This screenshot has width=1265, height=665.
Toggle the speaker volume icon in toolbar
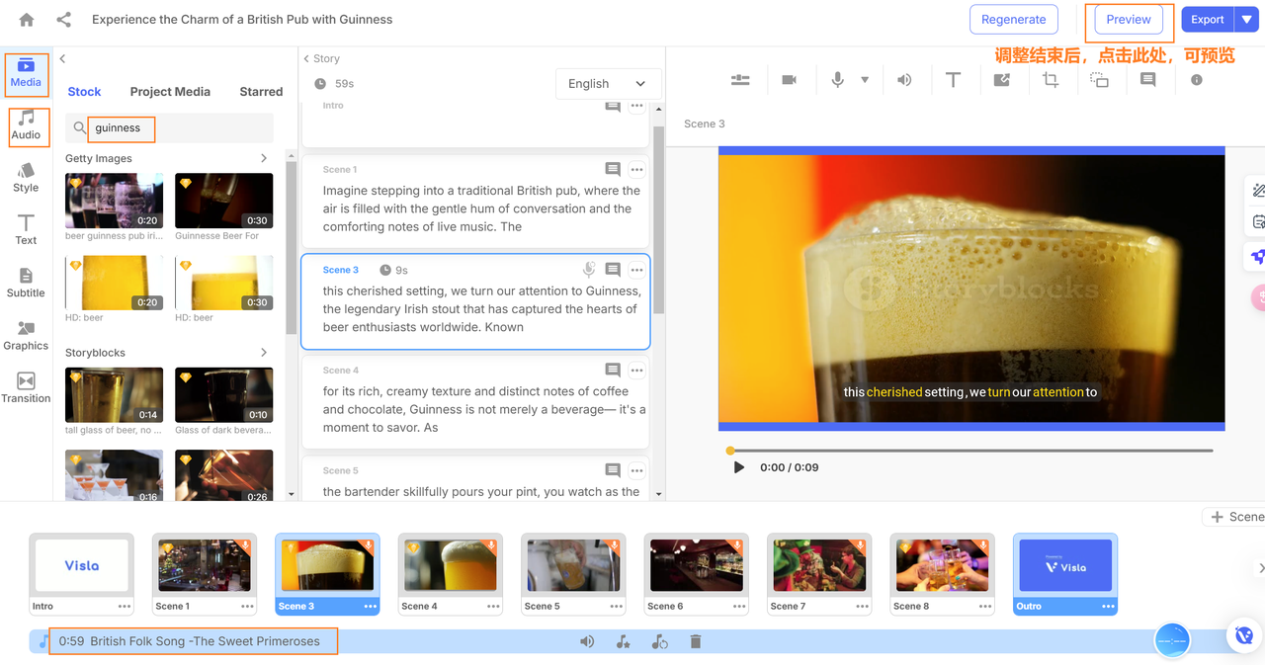[x=904, y=80]
